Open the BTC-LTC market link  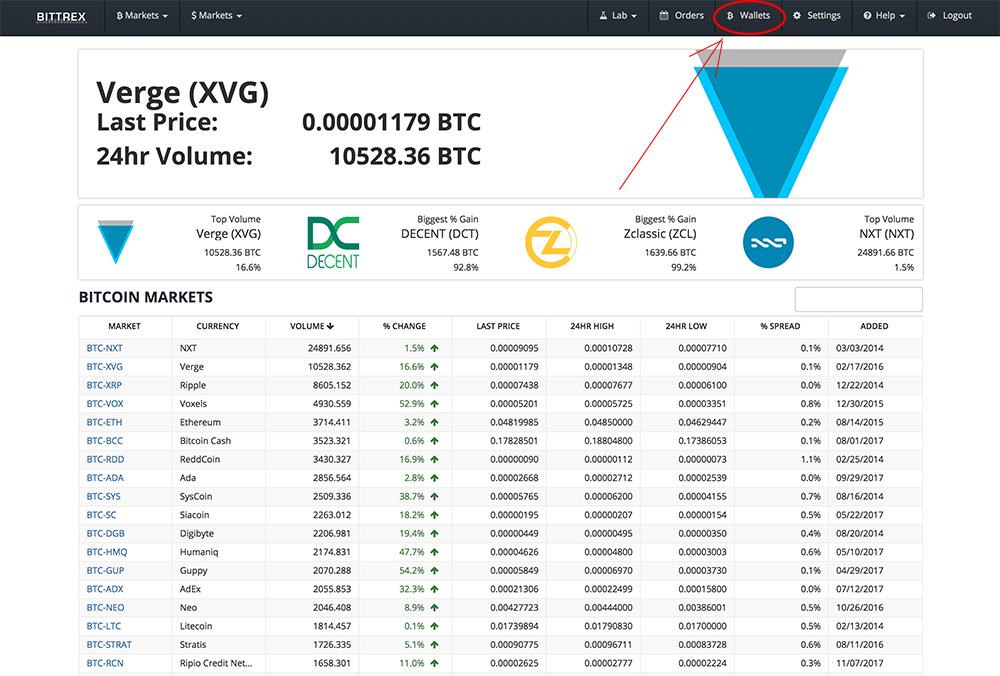coord(103,626)
